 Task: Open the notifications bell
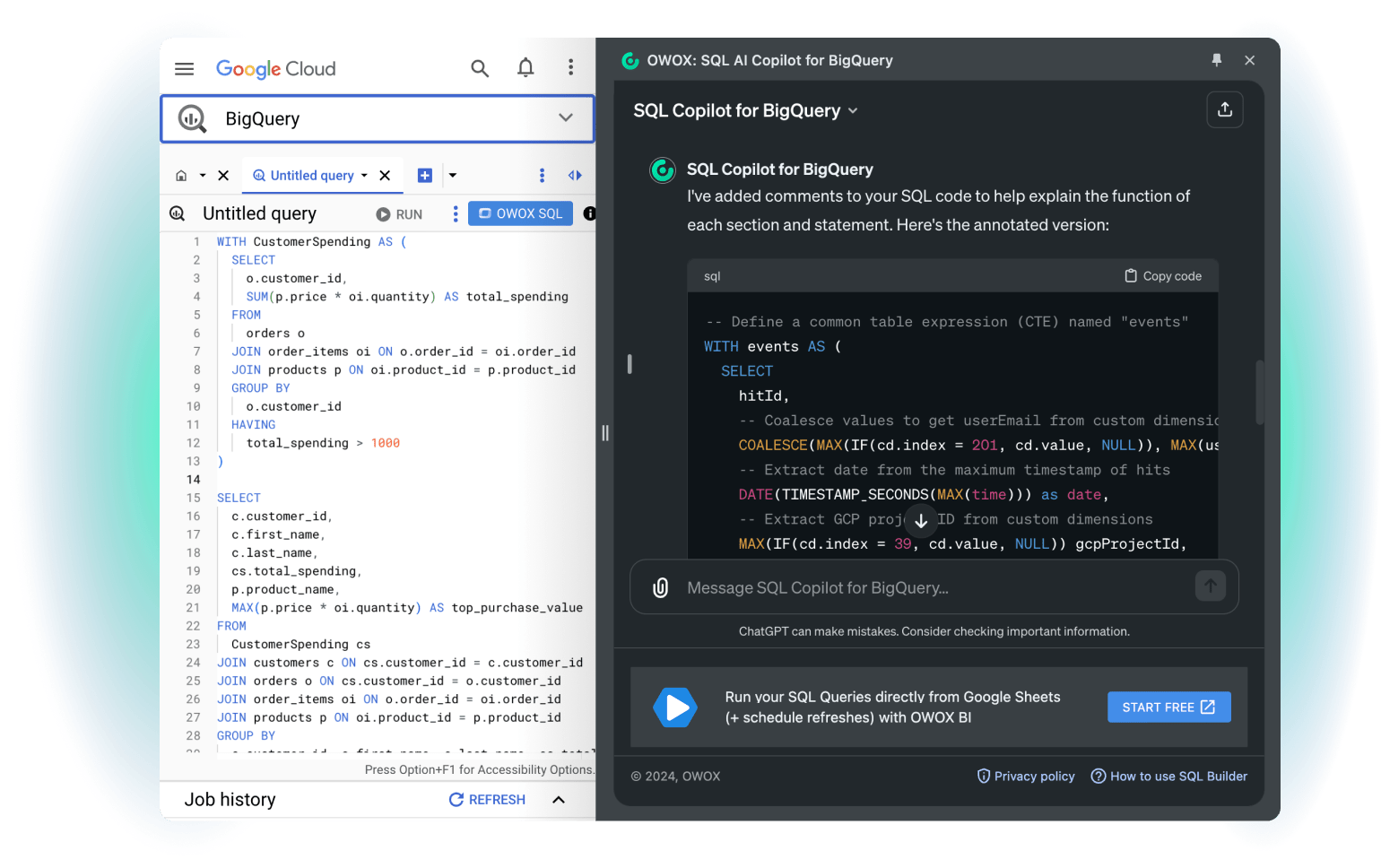coord(525,68)
